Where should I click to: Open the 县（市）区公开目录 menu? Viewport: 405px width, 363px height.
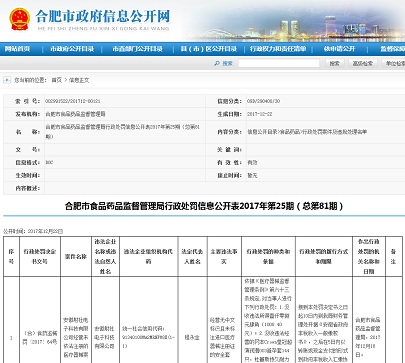(x=208, y=49)
